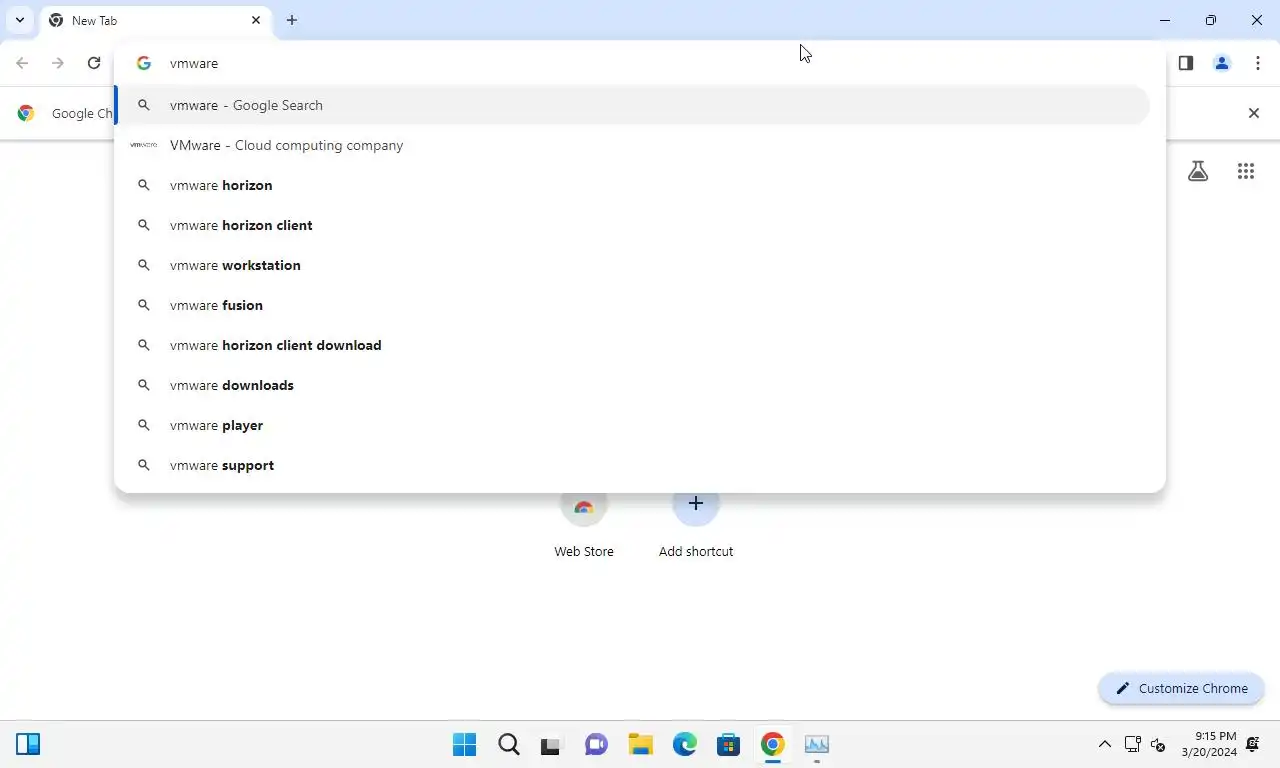Open the network tray icon
This screenshot has height=768, width=1280.
pos(1133,744)
